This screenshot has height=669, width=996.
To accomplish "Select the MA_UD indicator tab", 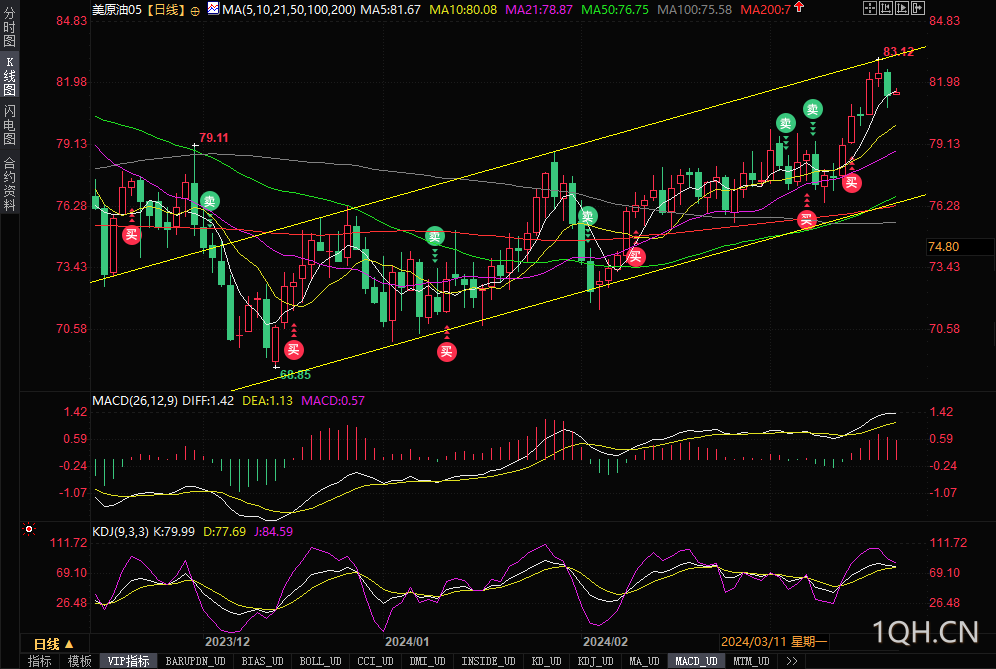I will coord(644,661).
